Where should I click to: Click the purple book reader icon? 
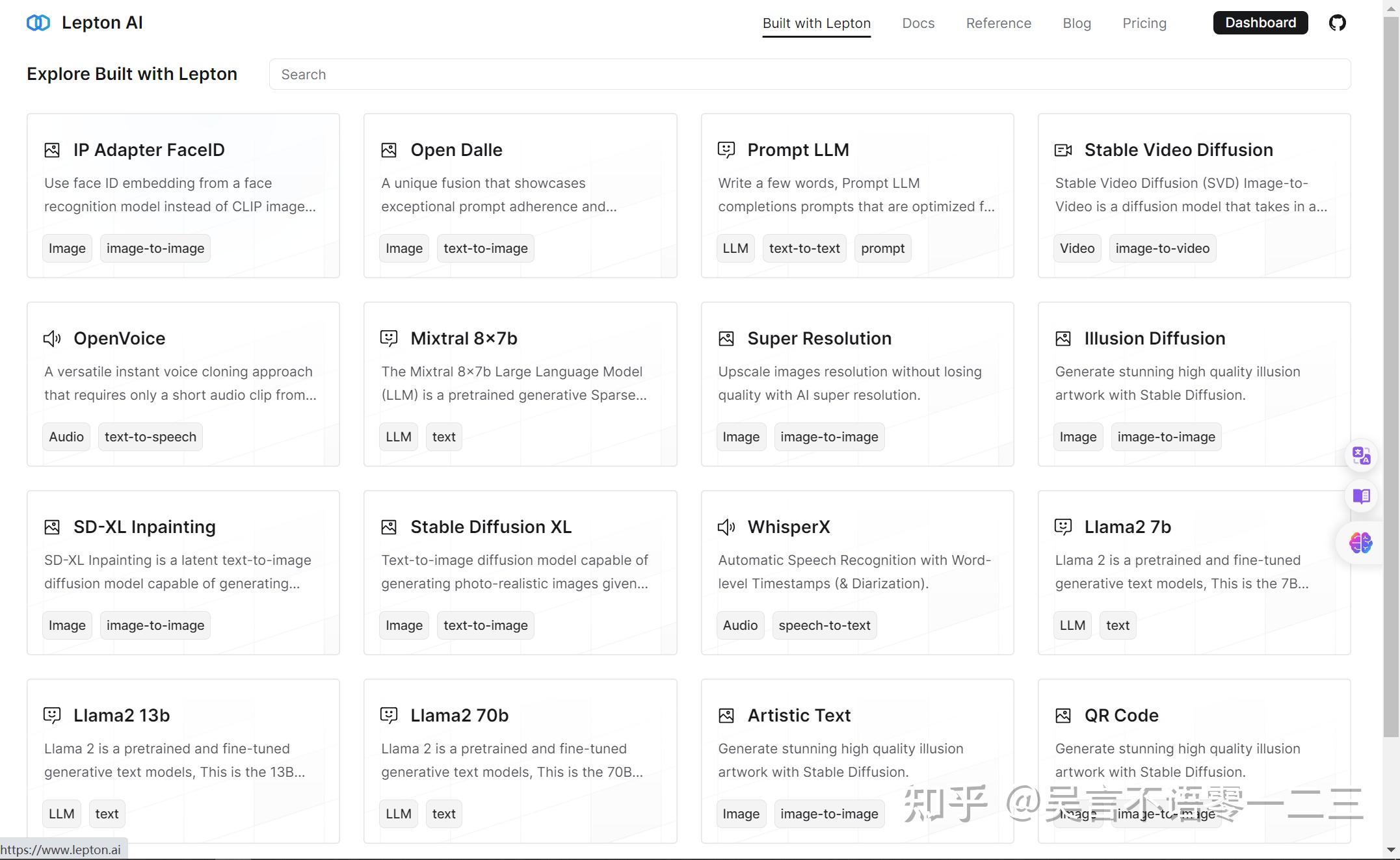pyautogui.click(x=1361, y=497)
